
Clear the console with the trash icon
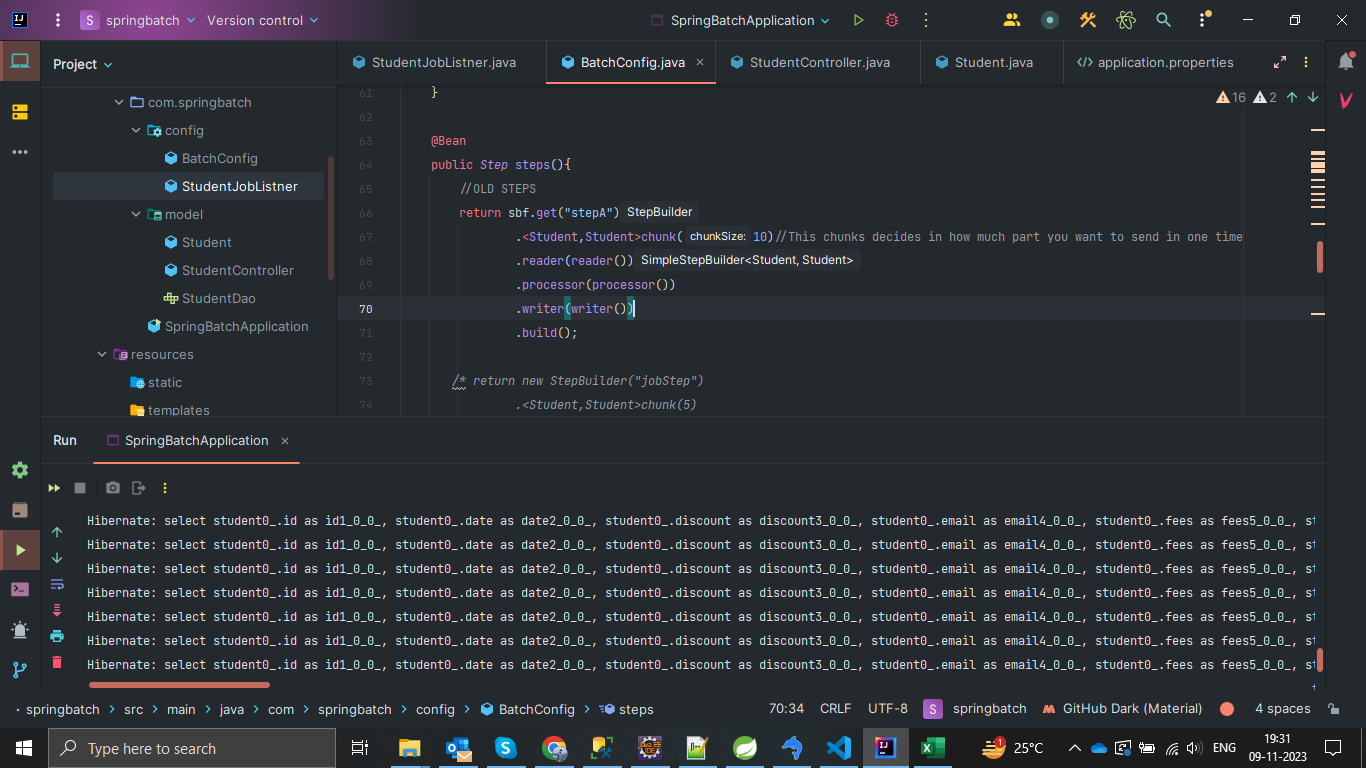57,662
